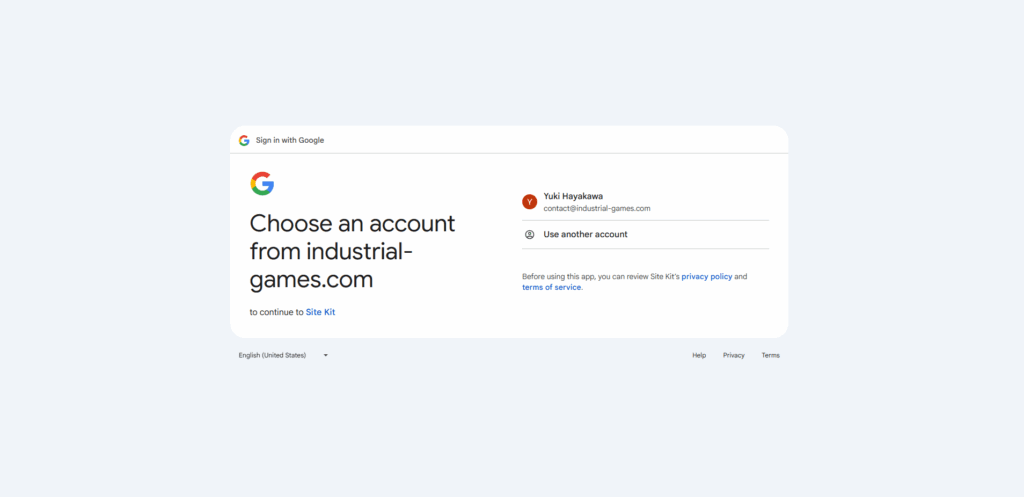
Task: Click the Choose an account heading
Action: point(352,223)
